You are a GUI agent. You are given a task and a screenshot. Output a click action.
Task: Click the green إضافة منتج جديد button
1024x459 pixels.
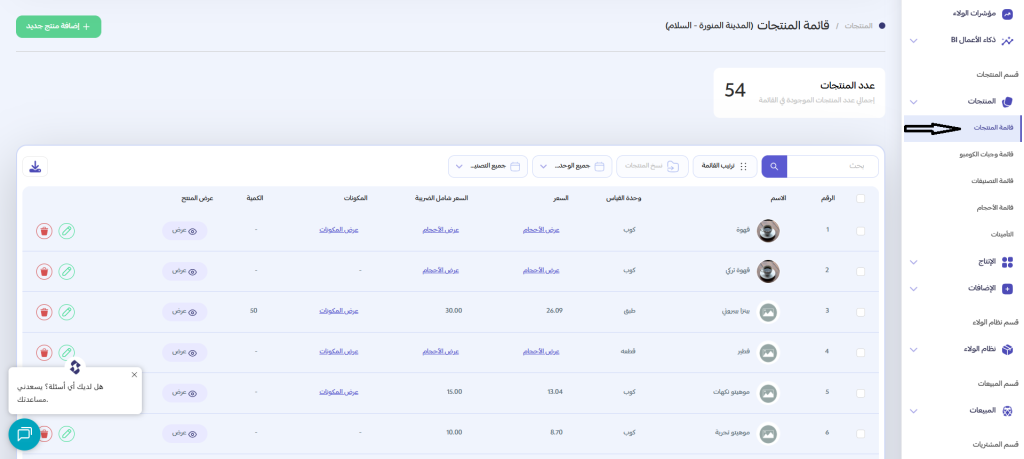tap(58, 26)
